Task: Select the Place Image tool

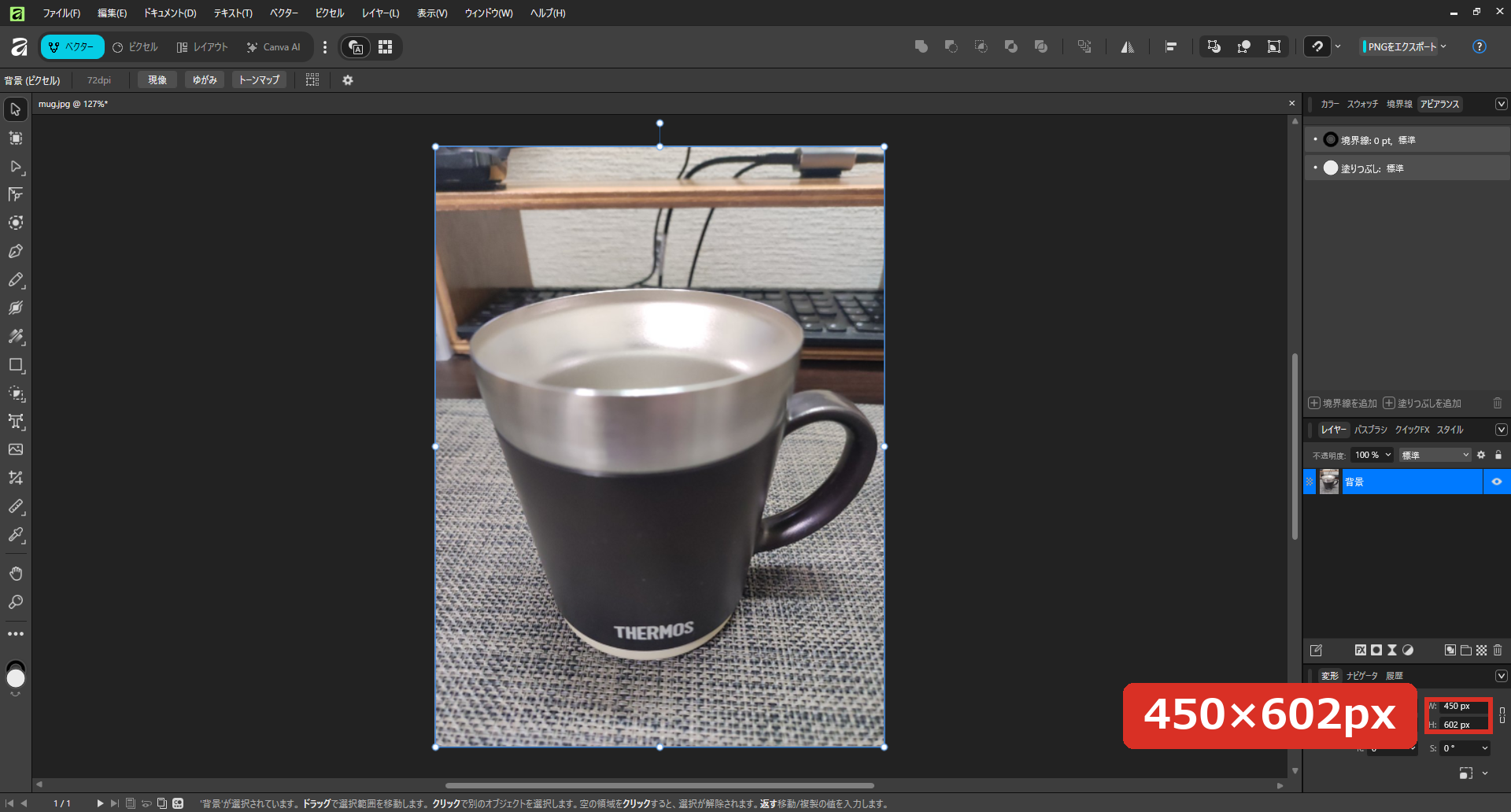Action: coord(16,449)
